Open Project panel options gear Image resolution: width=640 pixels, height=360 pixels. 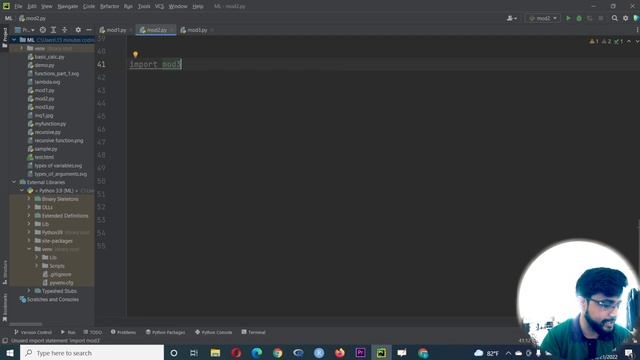[78, 30]
